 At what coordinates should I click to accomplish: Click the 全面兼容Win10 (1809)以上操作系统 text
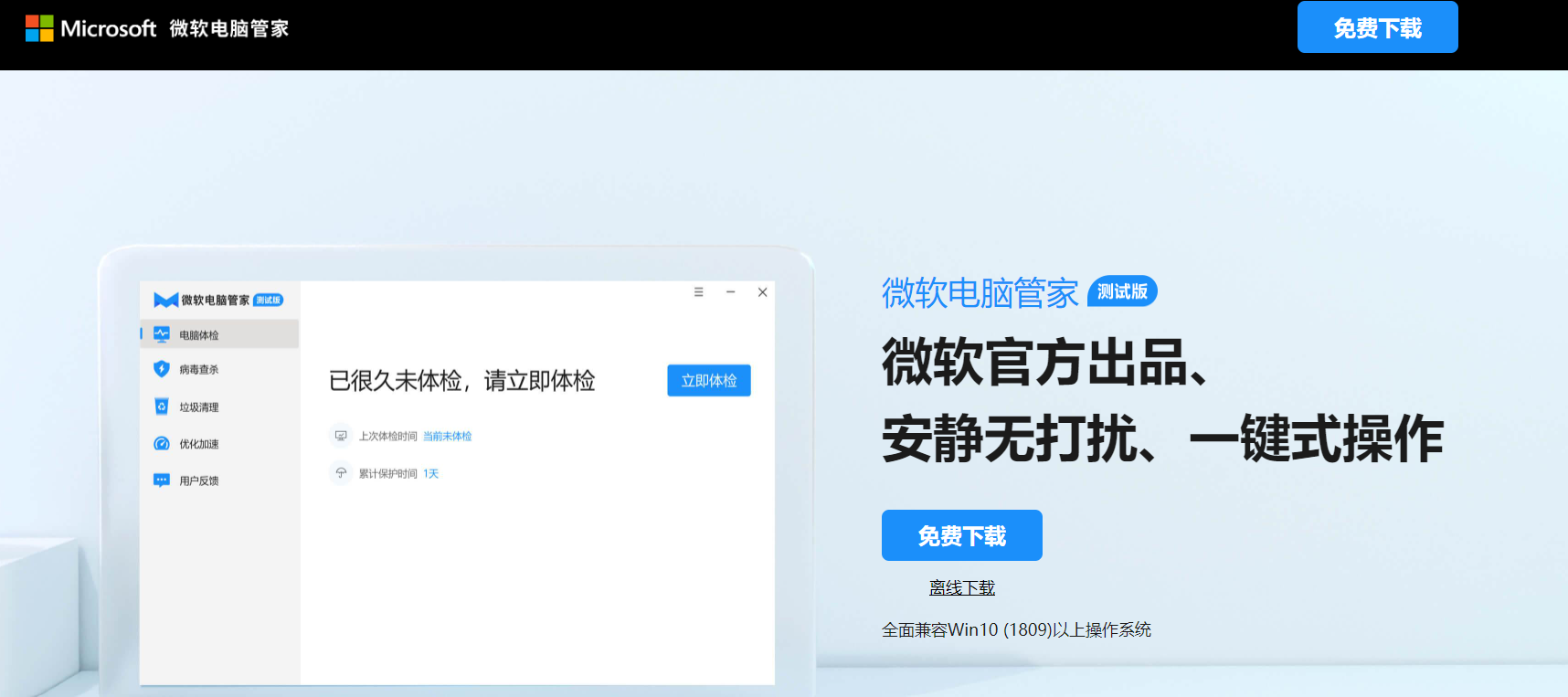[x=1017, y=629]
